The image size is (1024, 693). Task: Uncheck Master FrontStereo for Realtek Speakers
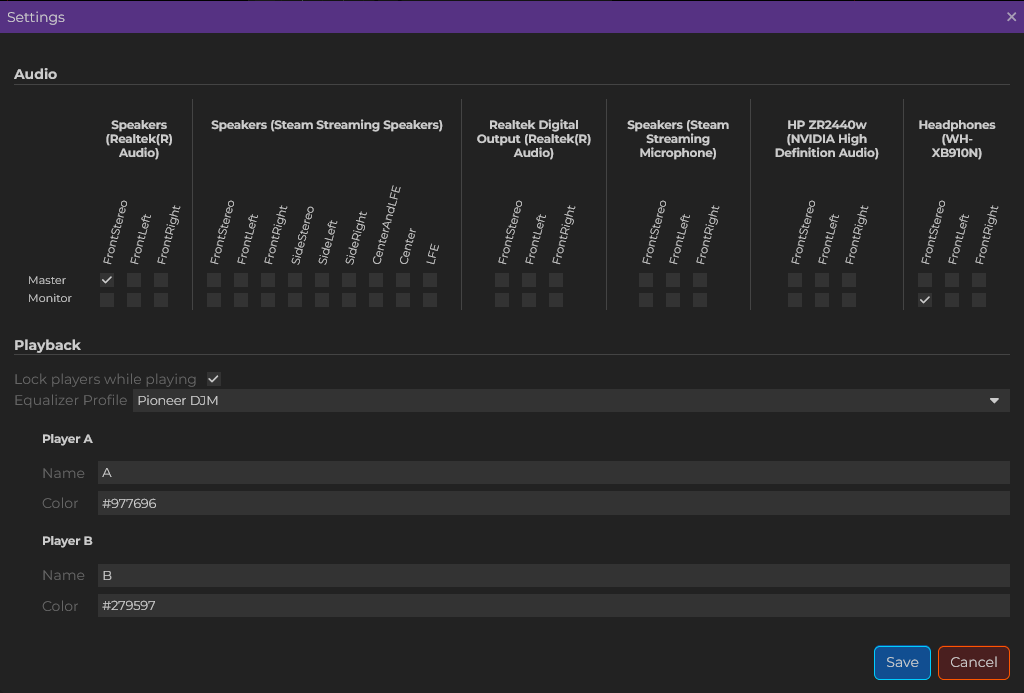point(107,280)
